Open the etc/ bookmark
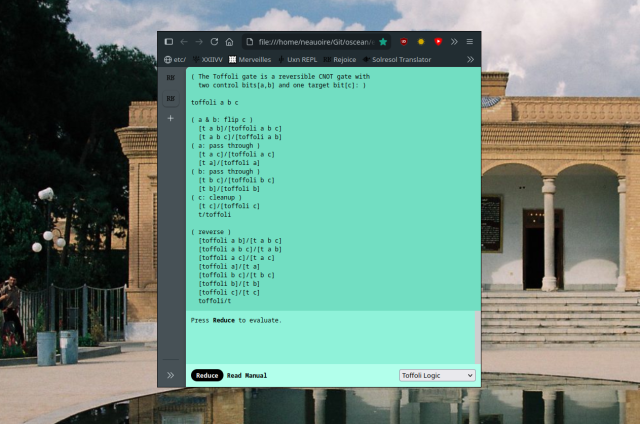Viewport: 640px width, 424px height. point(175,60)
